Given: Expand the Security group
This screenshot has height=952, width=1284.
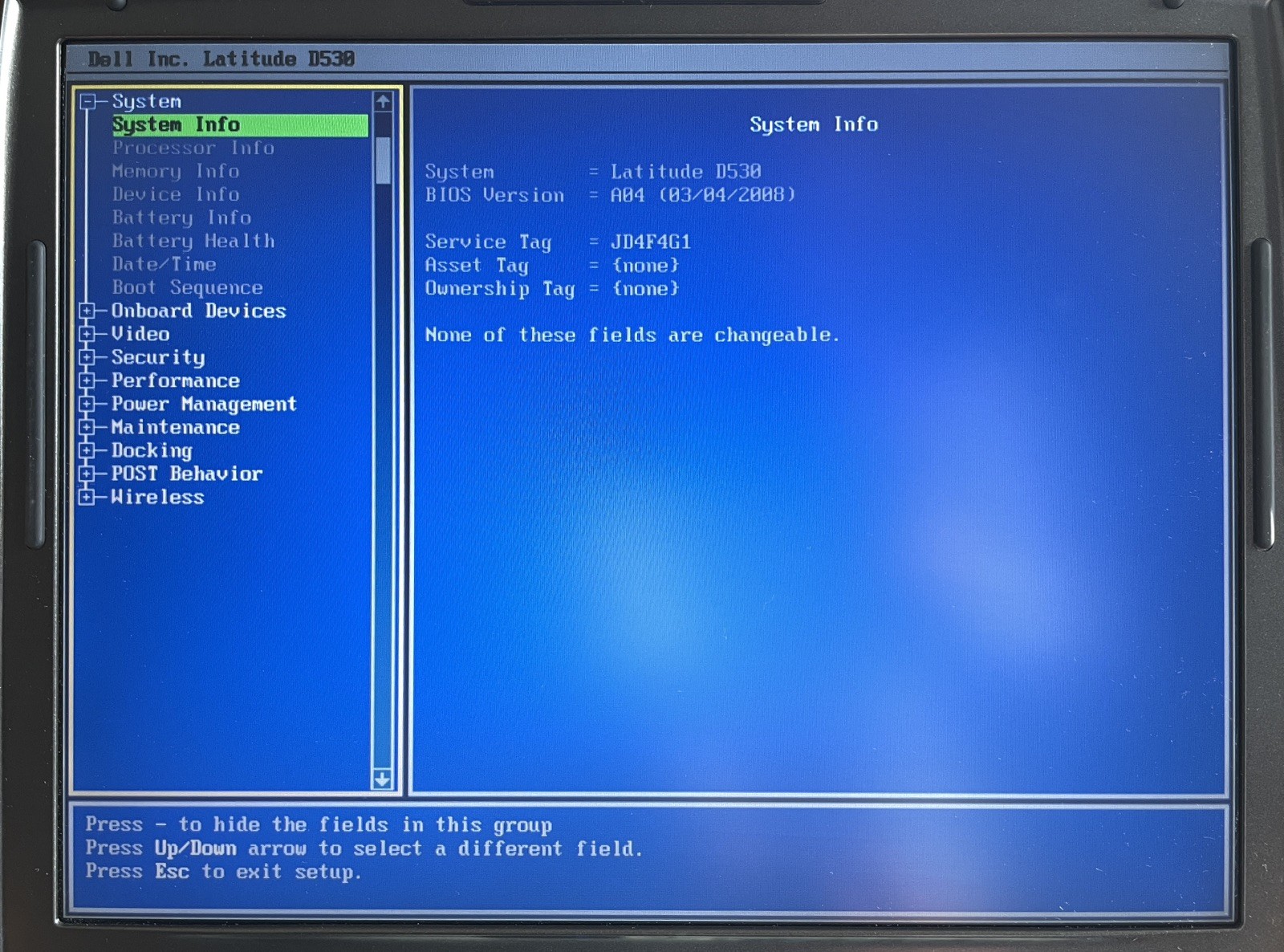Looking at the screenshot, I should 87,357.
